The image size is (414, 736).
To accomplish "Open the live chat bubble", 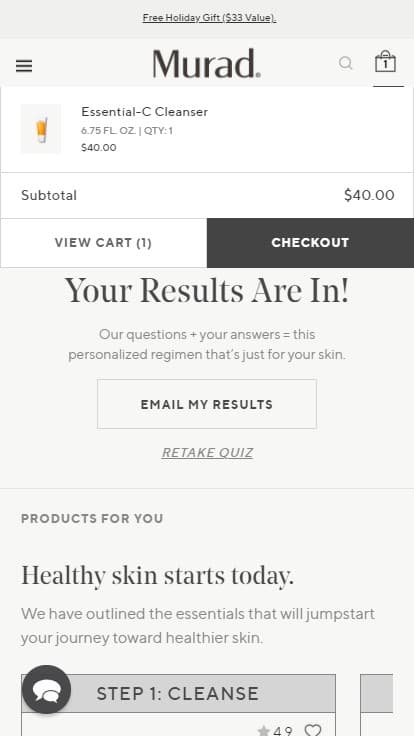I will 46,690.
